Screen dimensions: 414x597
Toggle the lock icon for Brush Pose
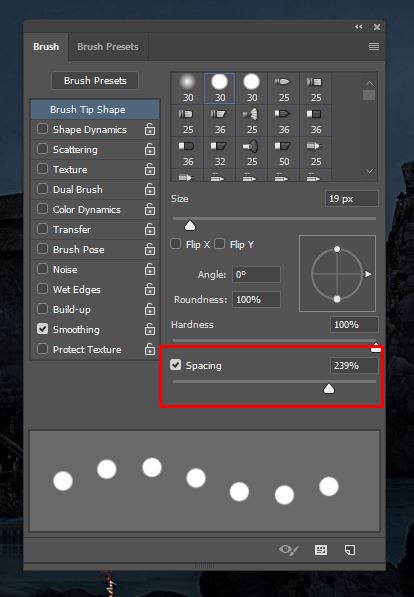point(150,249)
